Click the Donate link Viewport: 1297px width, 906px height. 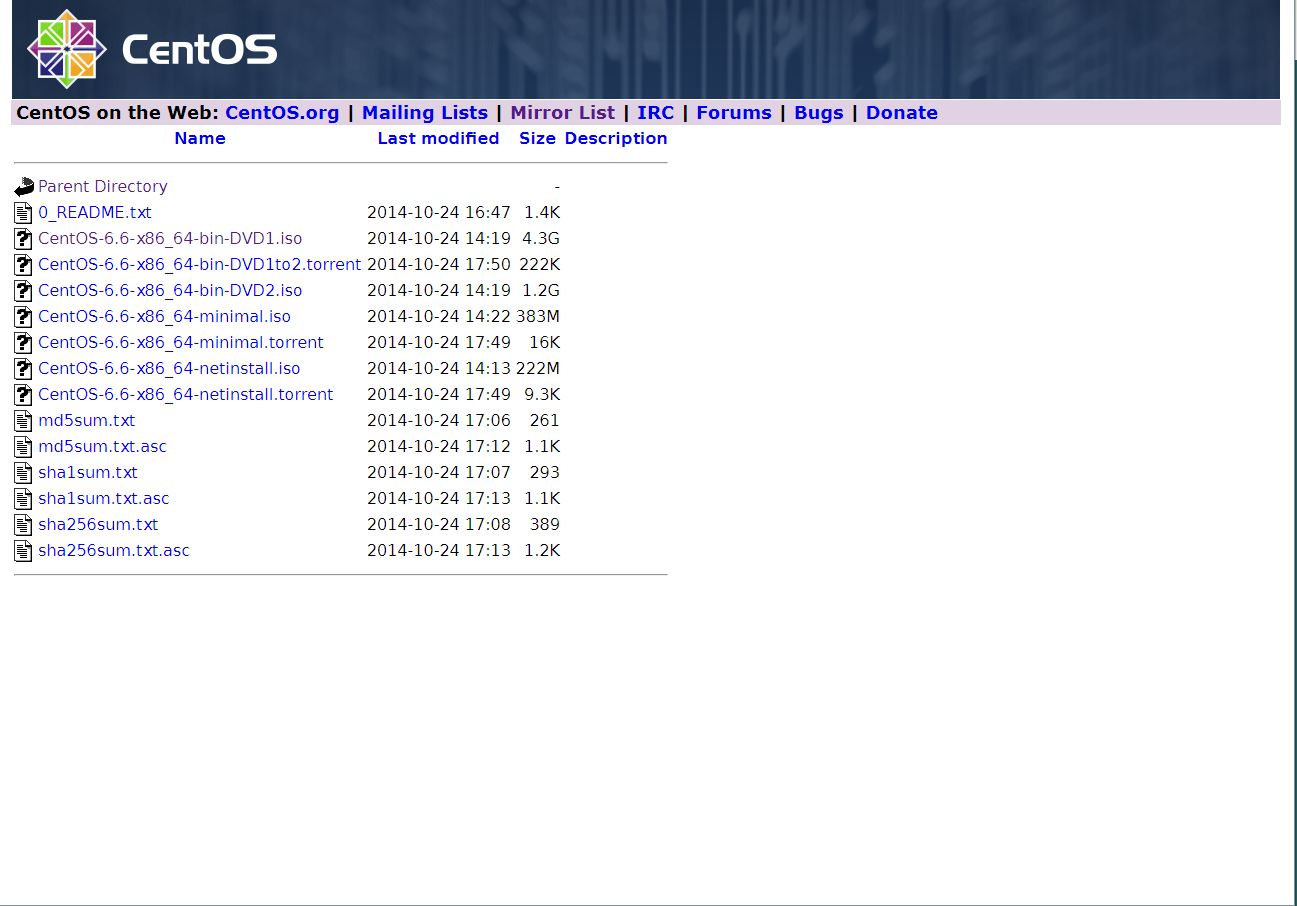(x=901, y=112)
